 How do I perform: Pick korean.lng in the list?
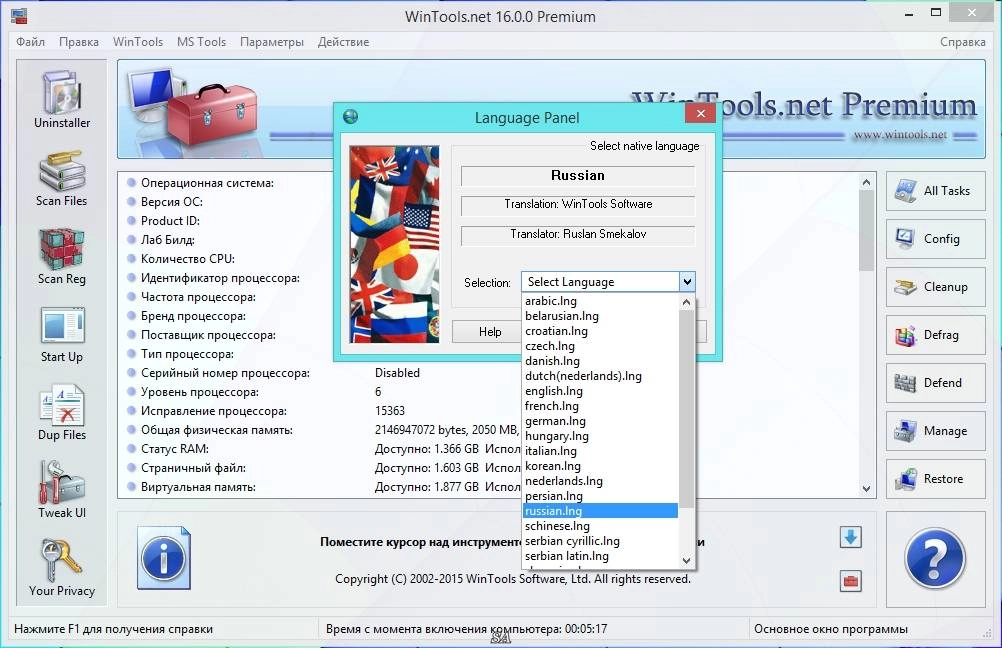coord(600,466)
